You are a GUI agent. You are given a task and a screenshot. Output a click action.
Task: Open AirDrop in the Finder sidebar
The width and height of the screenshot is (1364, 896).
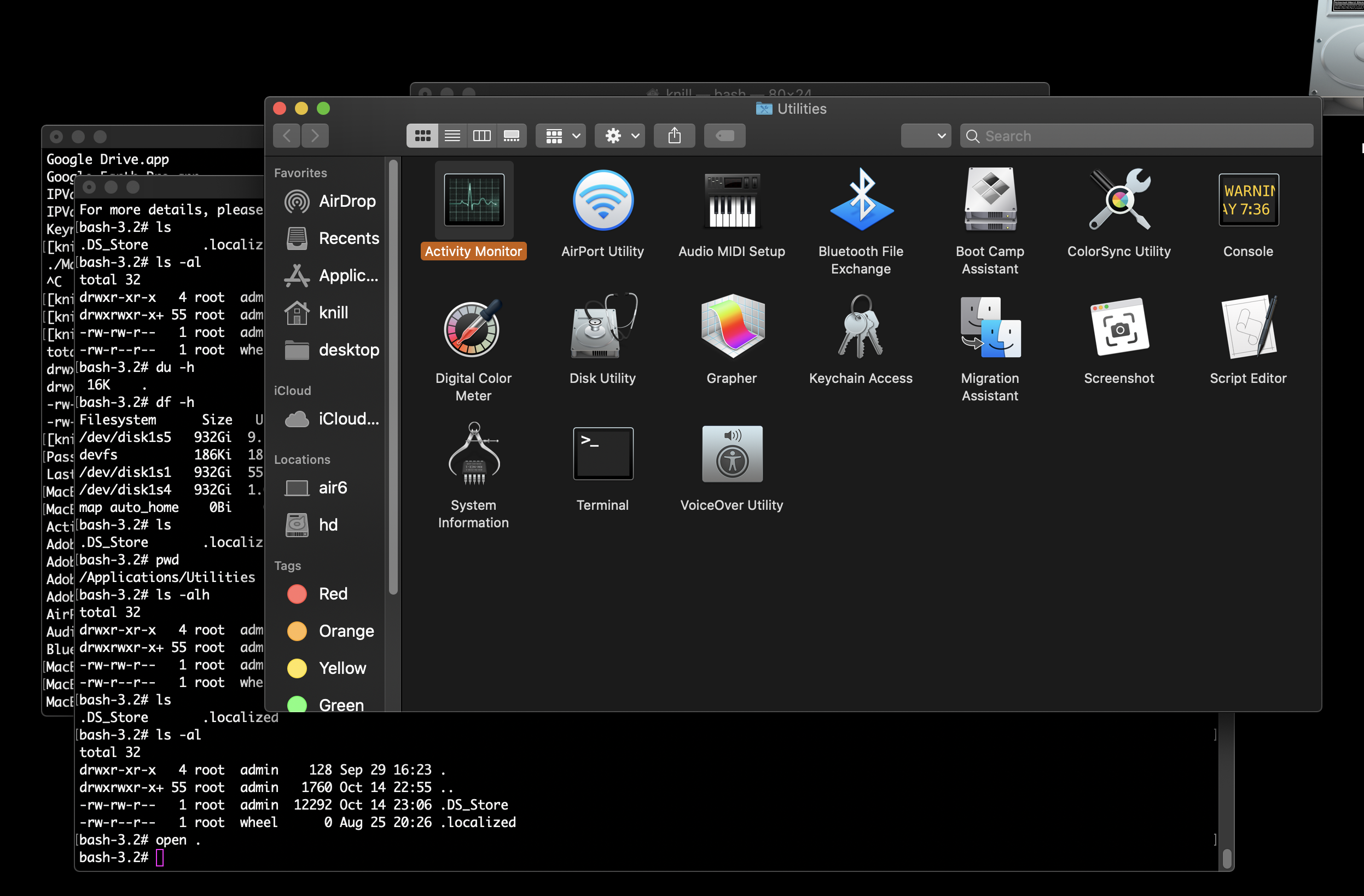346,201
